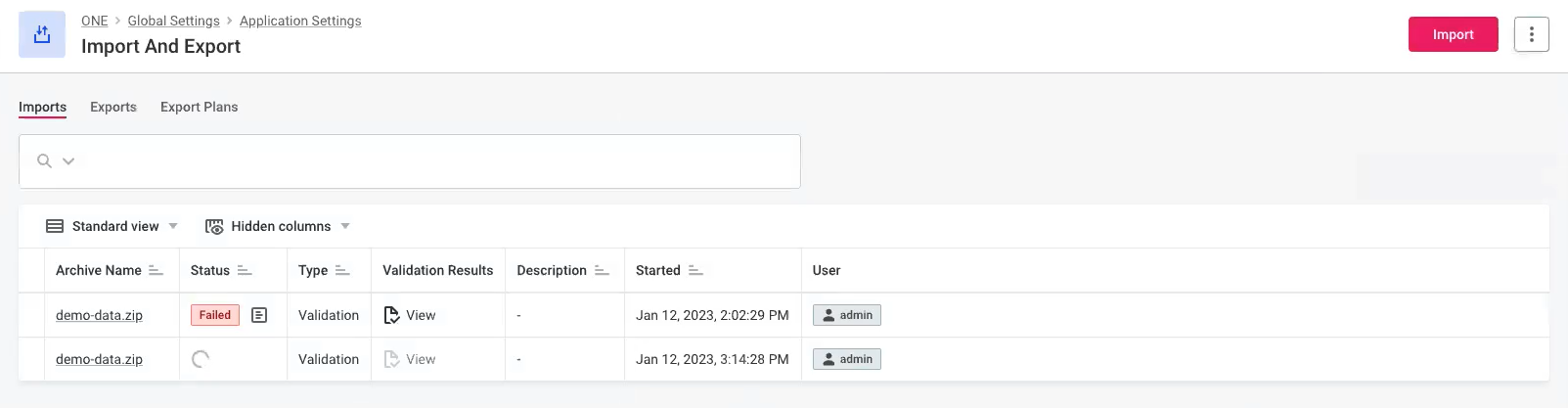Switch to the Exports tab

coord(113,107)
